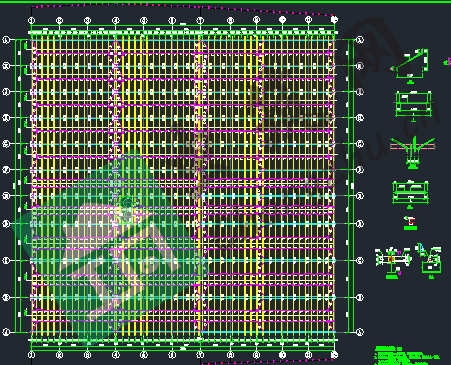The width and height of the screenshot is (451, 365).
Task: Select the ridge detail with diagonal braces
Action: (x=413, y=152)
